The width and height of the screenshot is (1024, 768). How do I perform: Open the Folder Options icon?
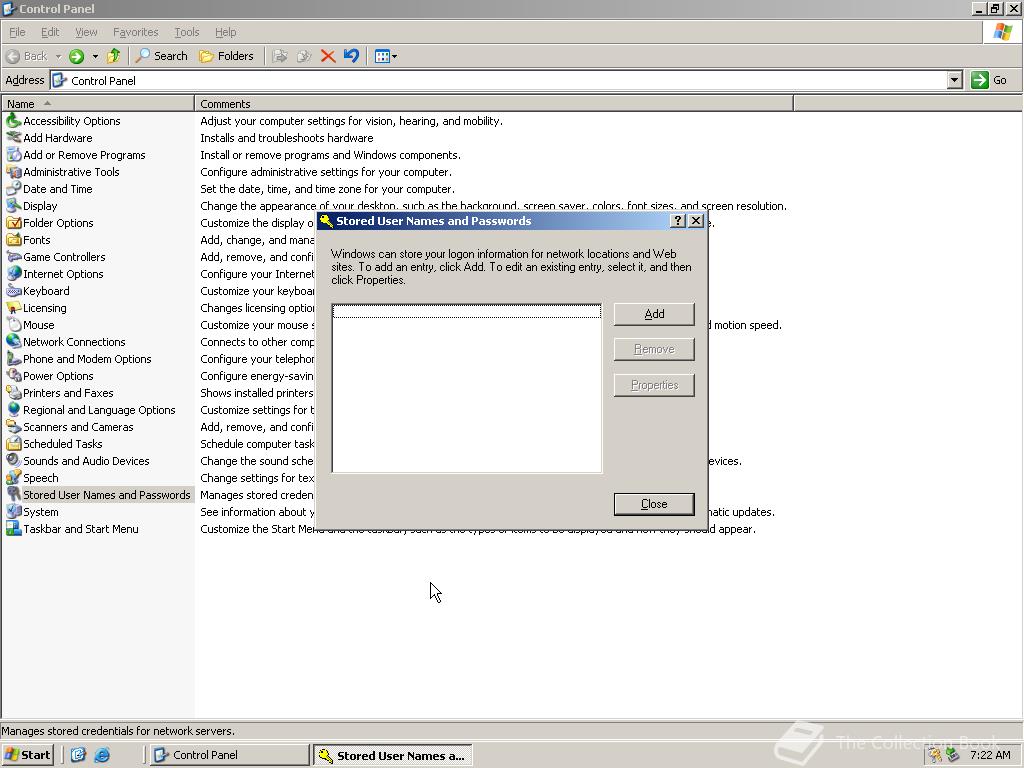tap(14, 223)
